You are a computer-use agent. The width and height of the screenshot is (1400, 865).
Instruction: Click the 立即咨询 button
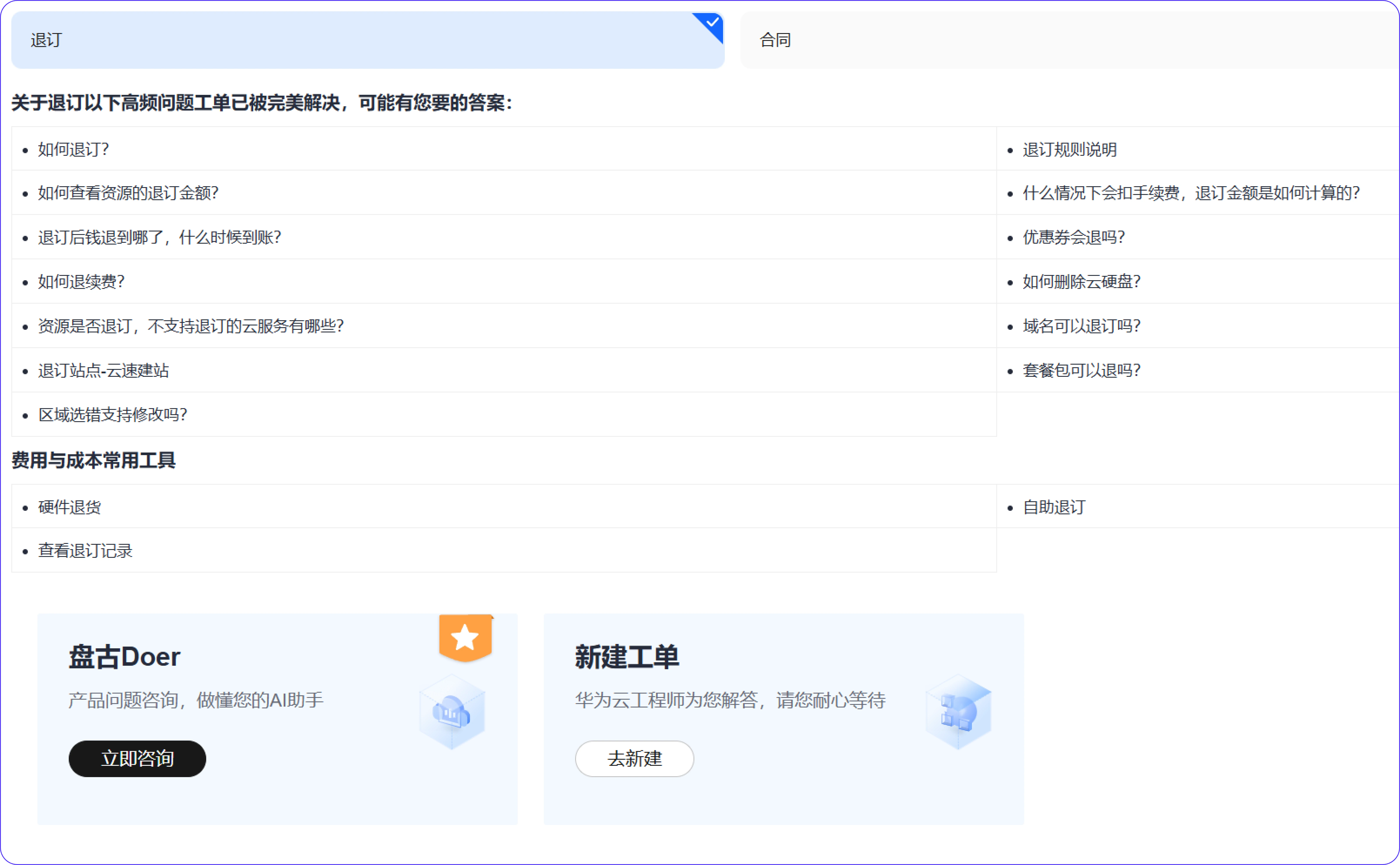click(x=137, y=759)
